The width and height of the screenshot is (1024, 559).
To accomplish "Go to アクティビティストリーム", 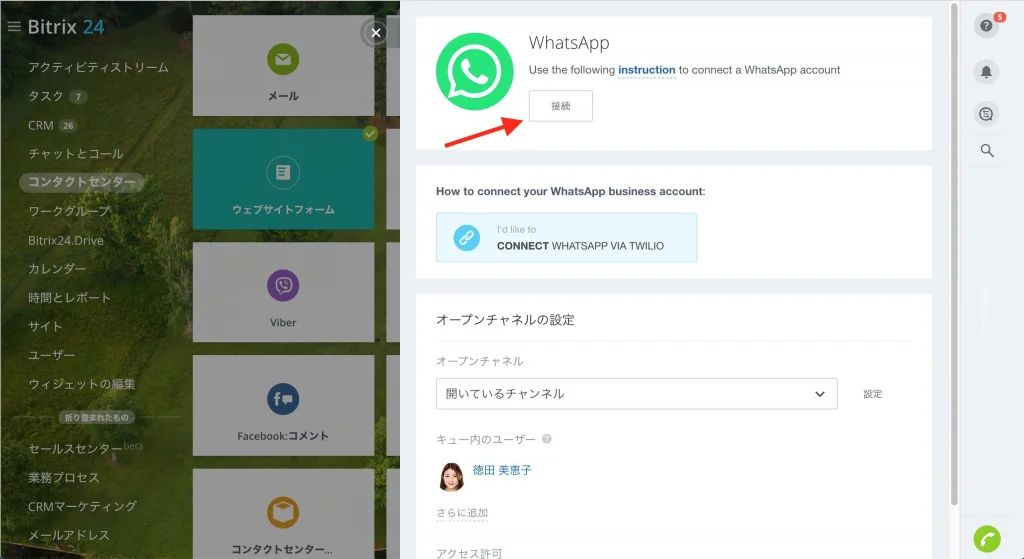I will [x=98, y=67].
